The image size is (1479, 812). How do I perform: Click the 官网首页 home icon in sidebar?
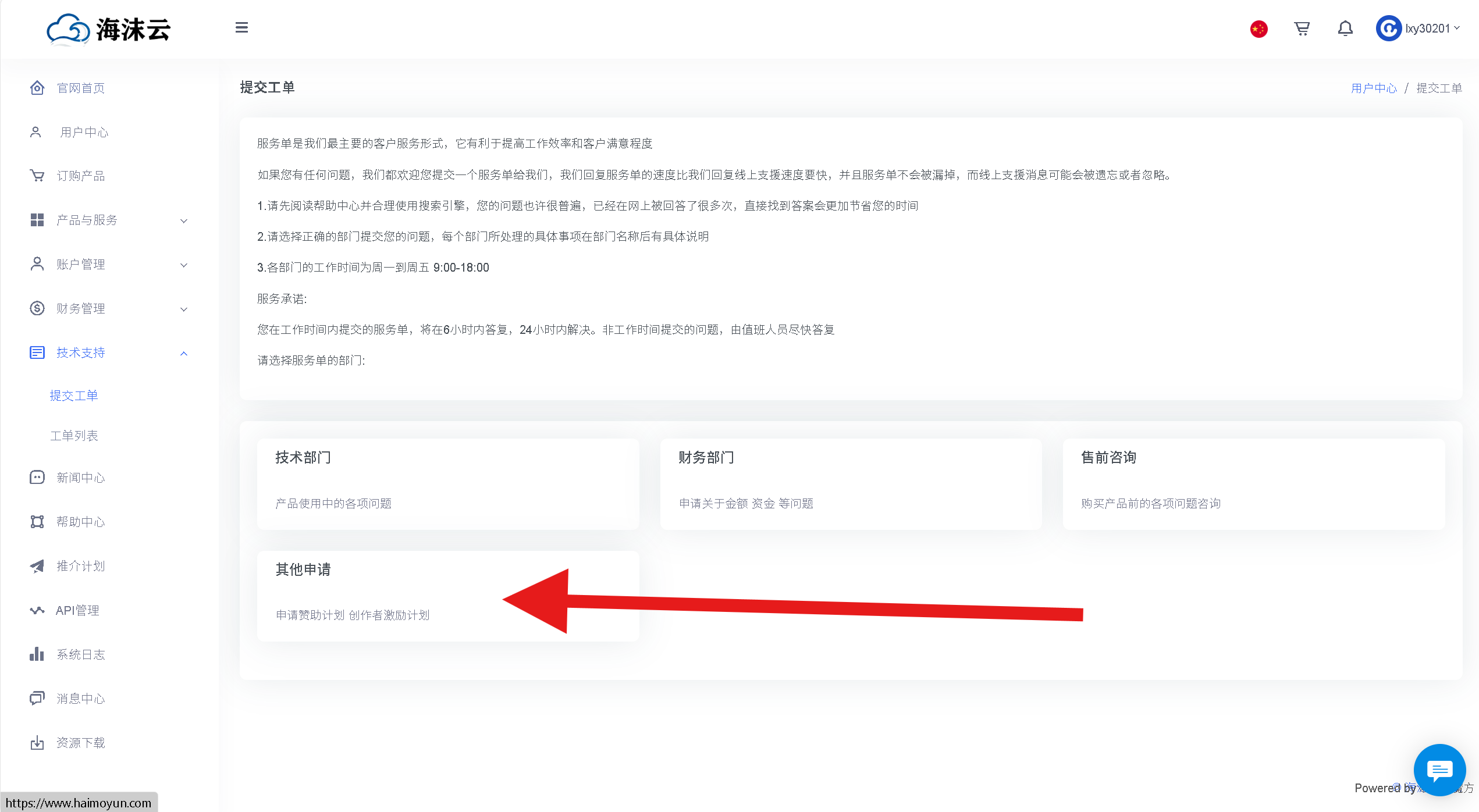(x=37, y=88)
